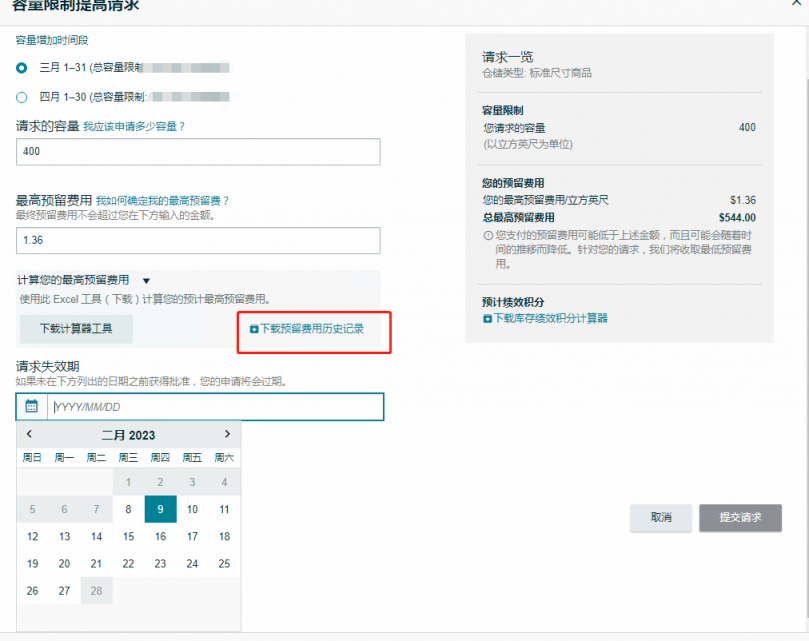The height and width of the screenshot is (641, 809).
Task: Click the download icon before 下载预留费用历史记录
Action: point(254,329)
